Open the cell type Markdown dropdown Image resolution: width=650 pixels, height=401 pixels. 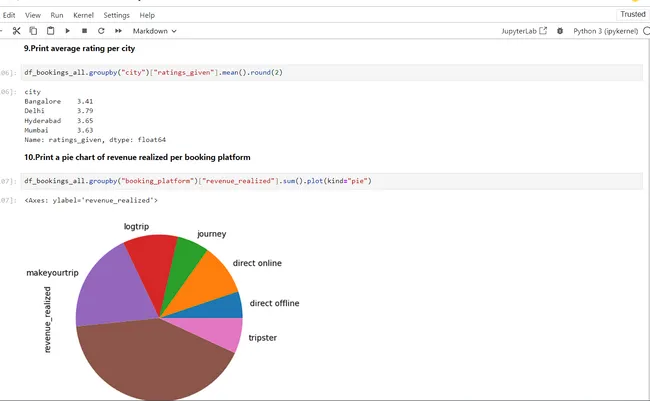click(x=154, y=31)
